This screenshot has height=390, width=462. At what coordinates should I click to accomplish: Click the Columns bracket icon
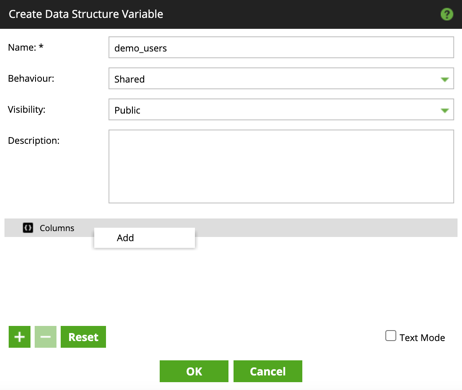pos(28,228)
